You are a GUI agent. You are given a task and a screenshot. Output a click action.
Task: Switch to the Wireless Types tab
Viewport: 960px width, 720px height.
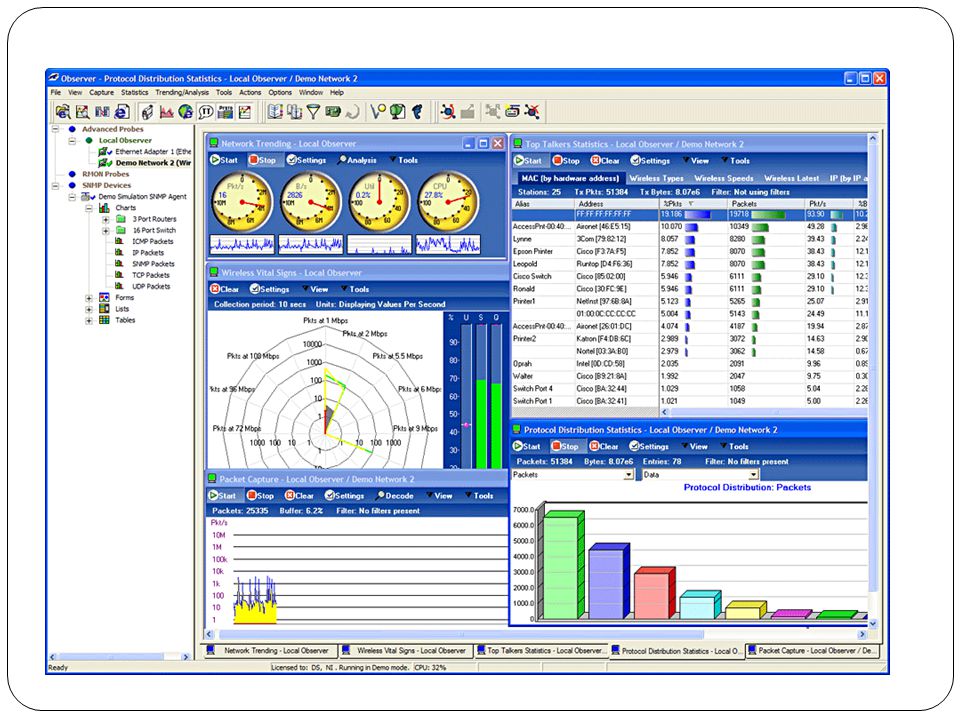click(656, 178)
